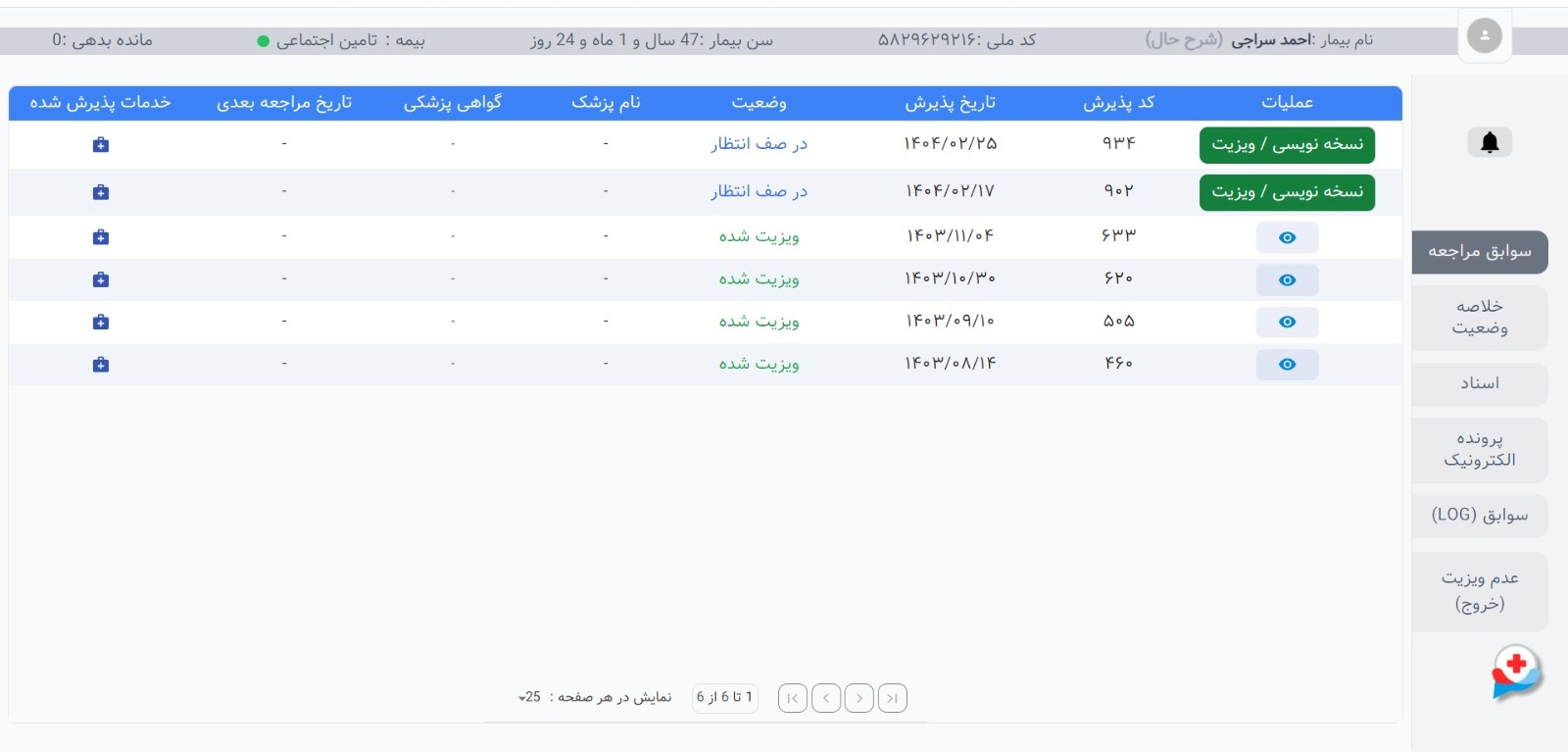1568x752 pixels.
Task: Select admission date ۱۴۰۳/۱۱/۰۴ cell
Action: click(950, 236)
